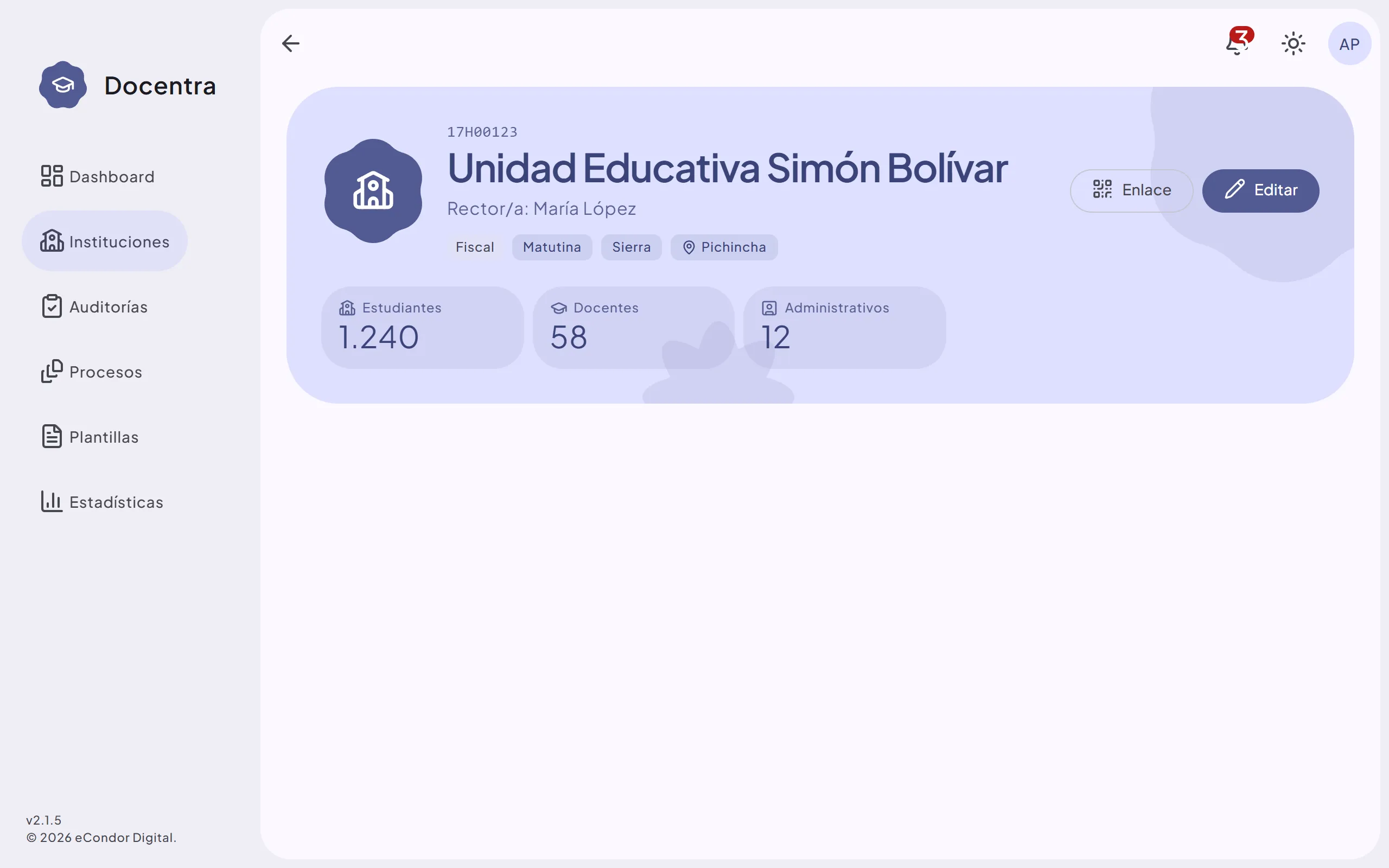View the Estadísticas chart icon

(x=52, y=502)
